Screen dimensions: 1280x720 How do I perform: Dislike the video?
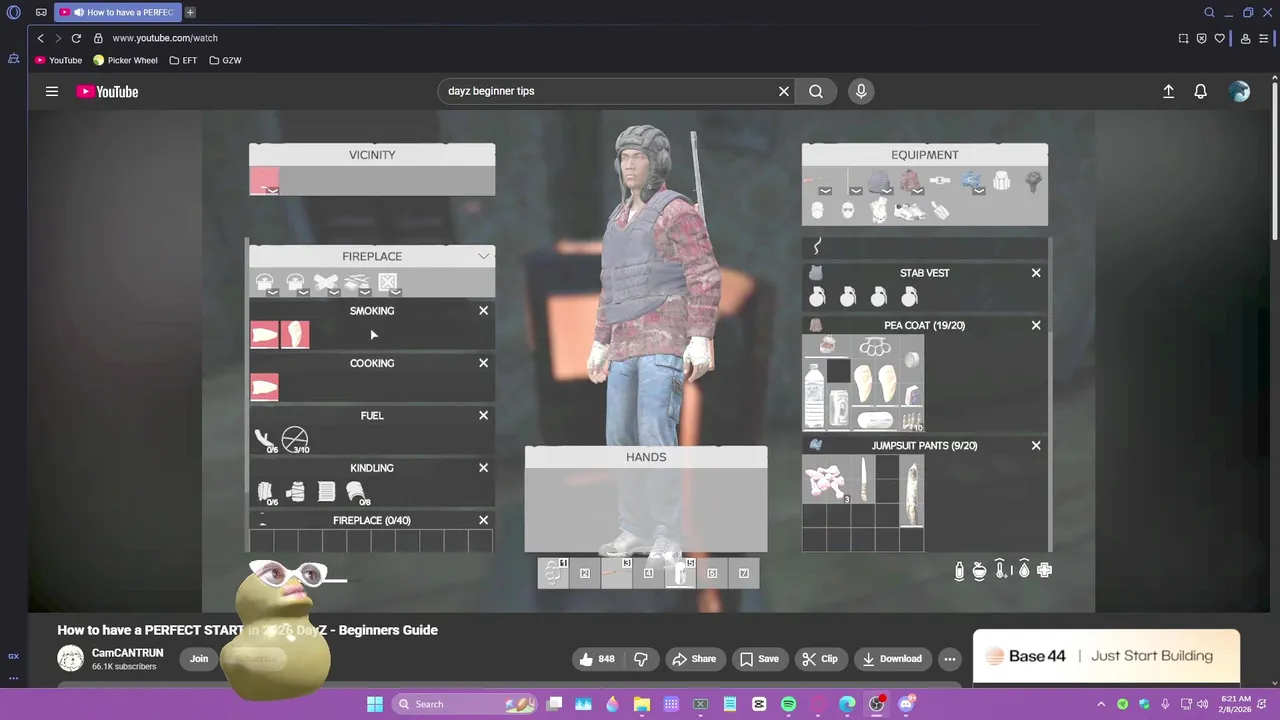[x=641, y=659]
